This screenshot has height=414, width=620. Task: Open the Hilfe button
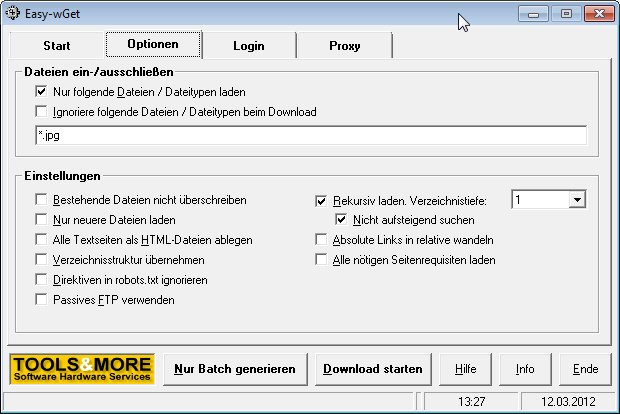[465, 369]
